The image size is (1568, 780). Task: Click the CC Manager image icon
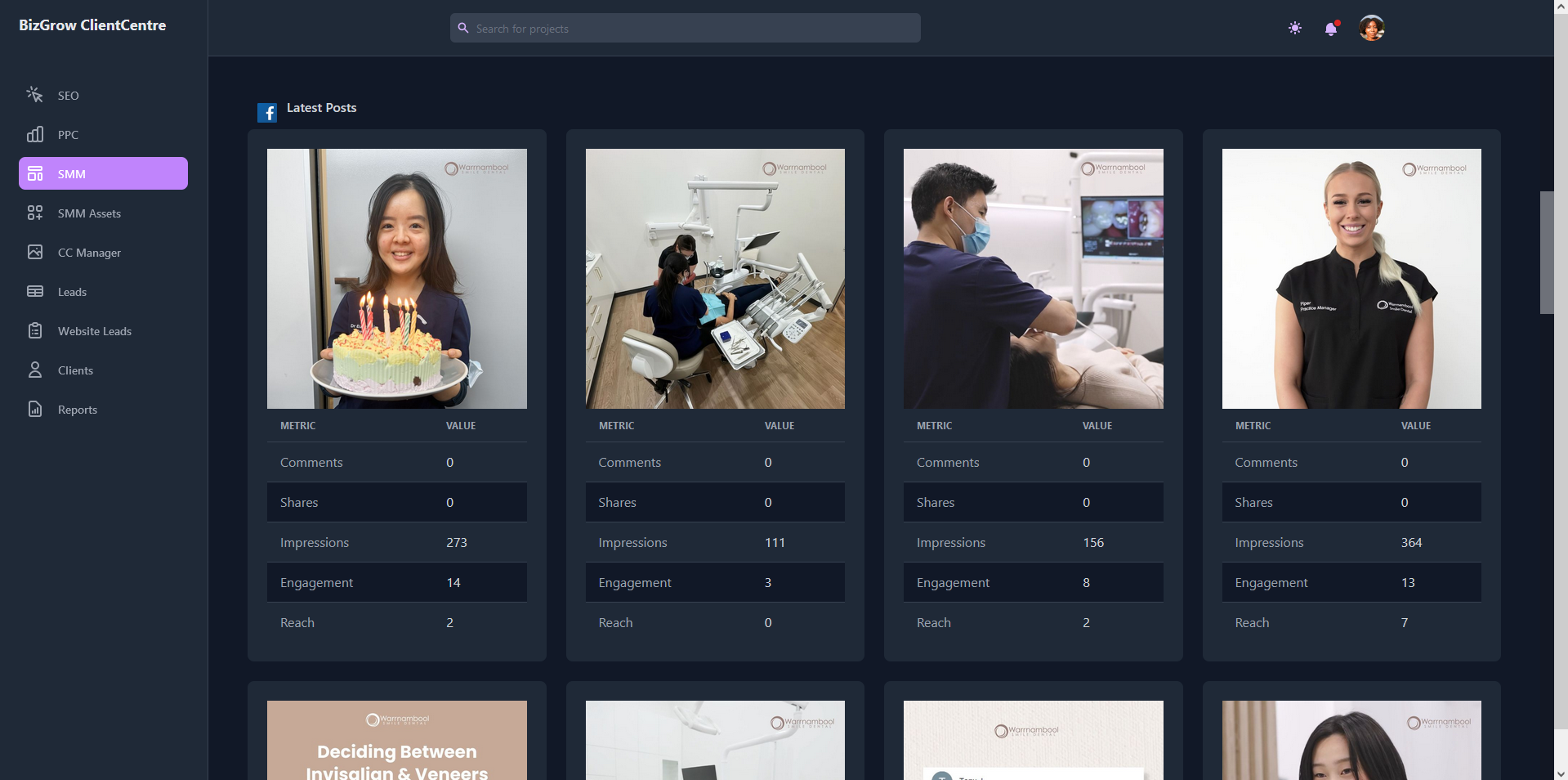[x=34, y=252]
